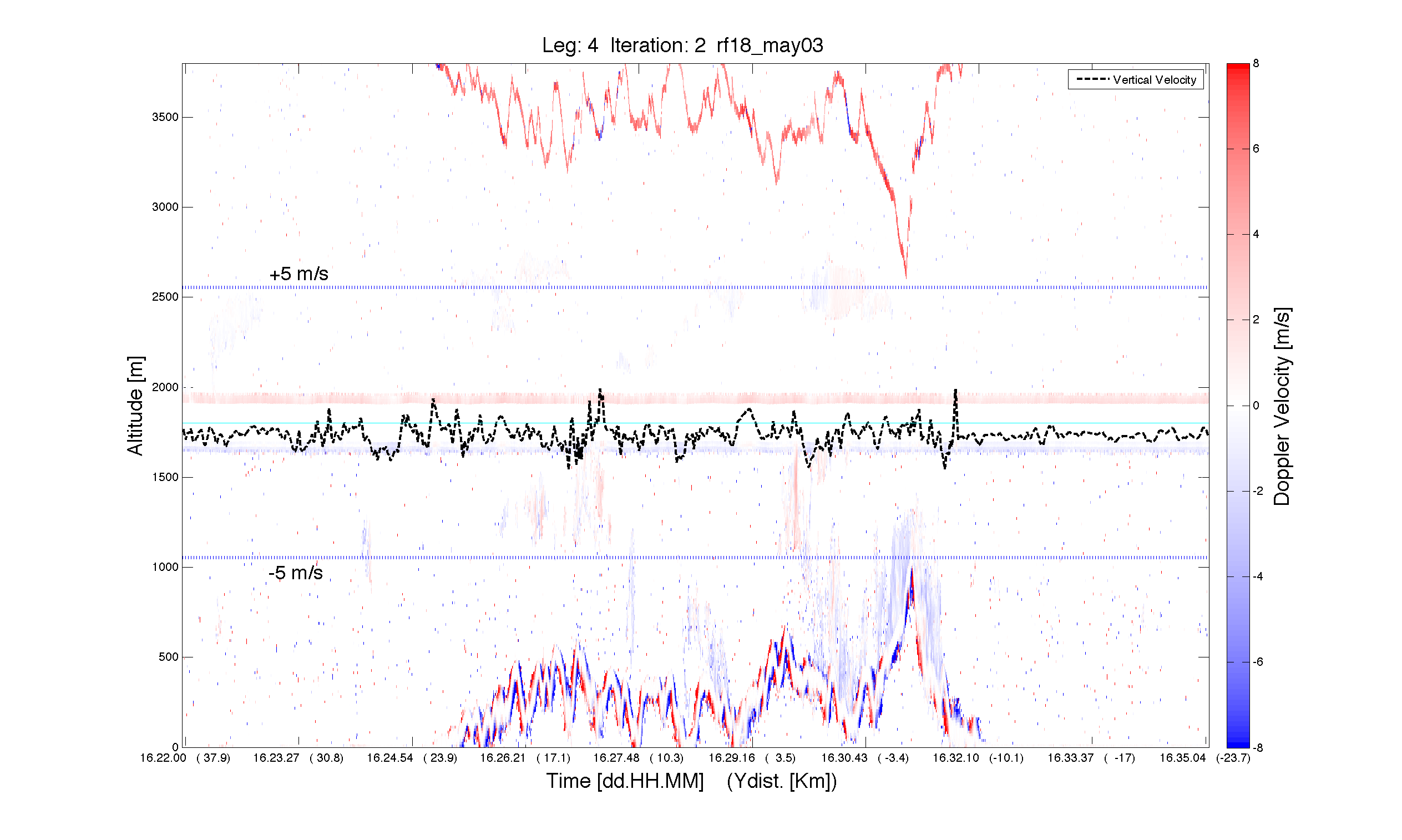Click the altitude tick label '2000'
Viewport: 1402px width, 840px height.
point(165,387)
